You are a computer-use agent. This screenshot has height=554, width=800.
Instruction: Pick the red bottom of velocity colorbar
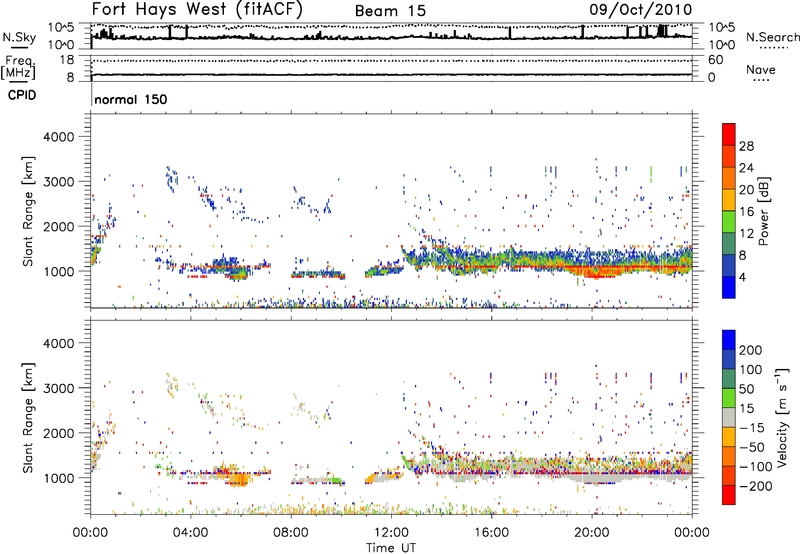click(x=729, y=495)
